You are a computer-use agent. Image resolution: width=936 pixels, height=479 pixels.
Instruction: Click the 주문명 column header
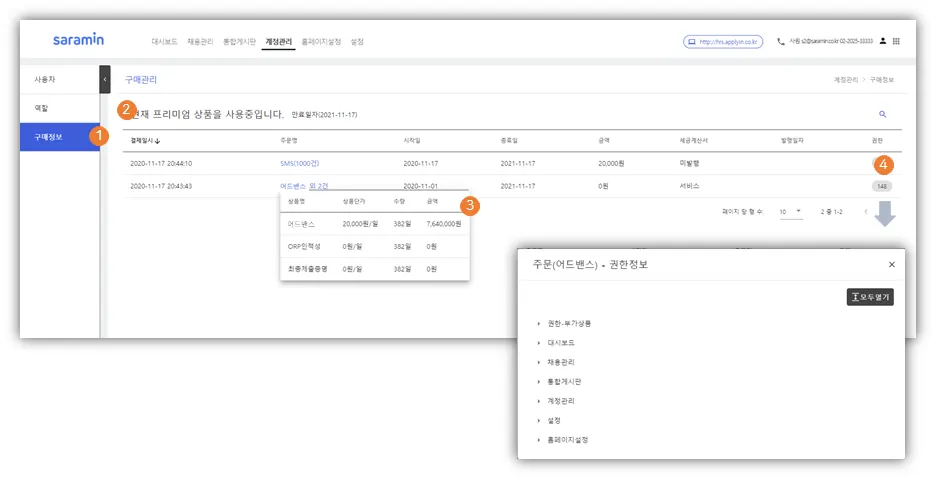[289, 140]
